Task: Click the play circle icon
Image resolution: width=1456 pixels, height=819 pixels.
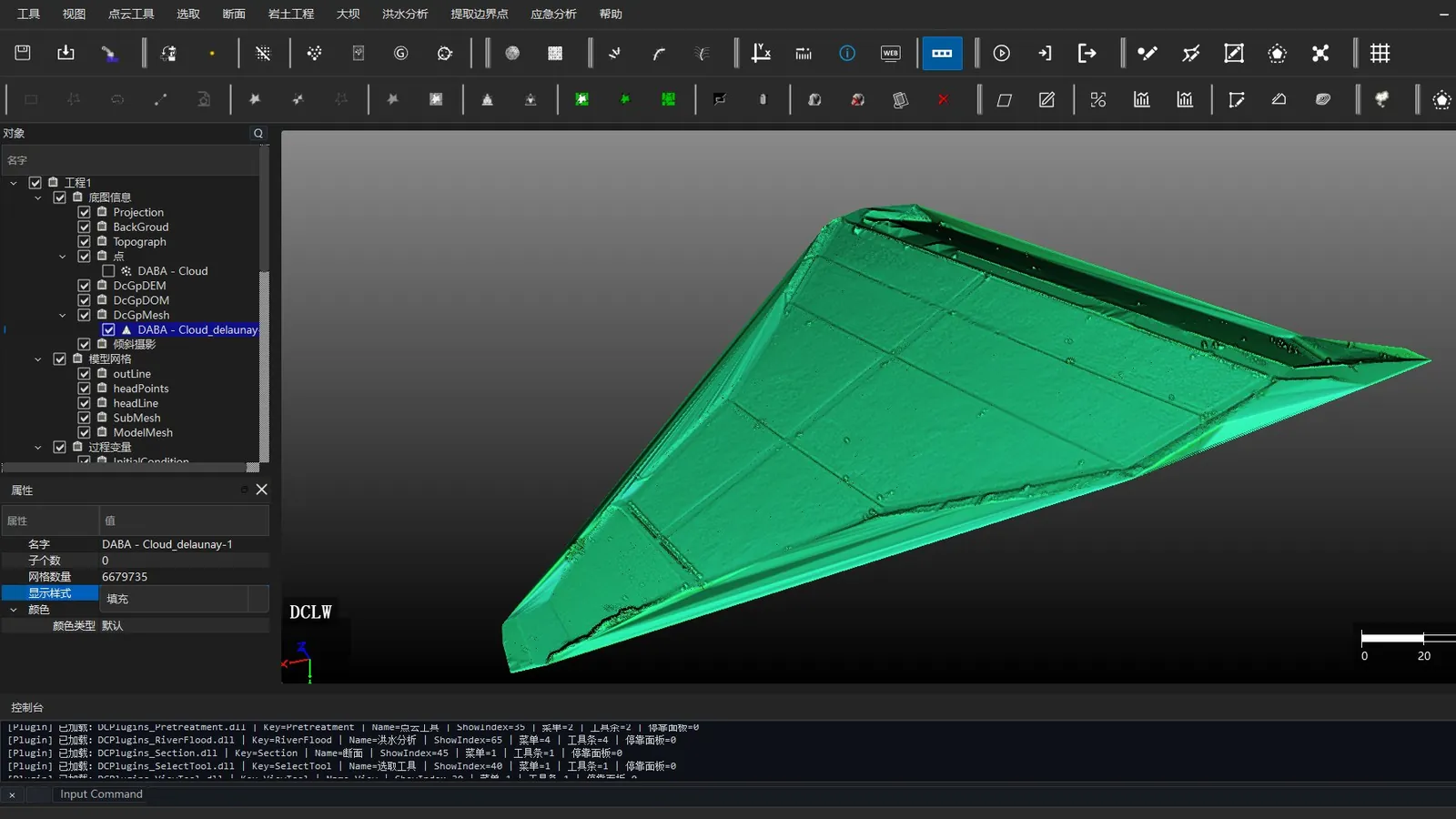Action: [x=1002, y=53]
